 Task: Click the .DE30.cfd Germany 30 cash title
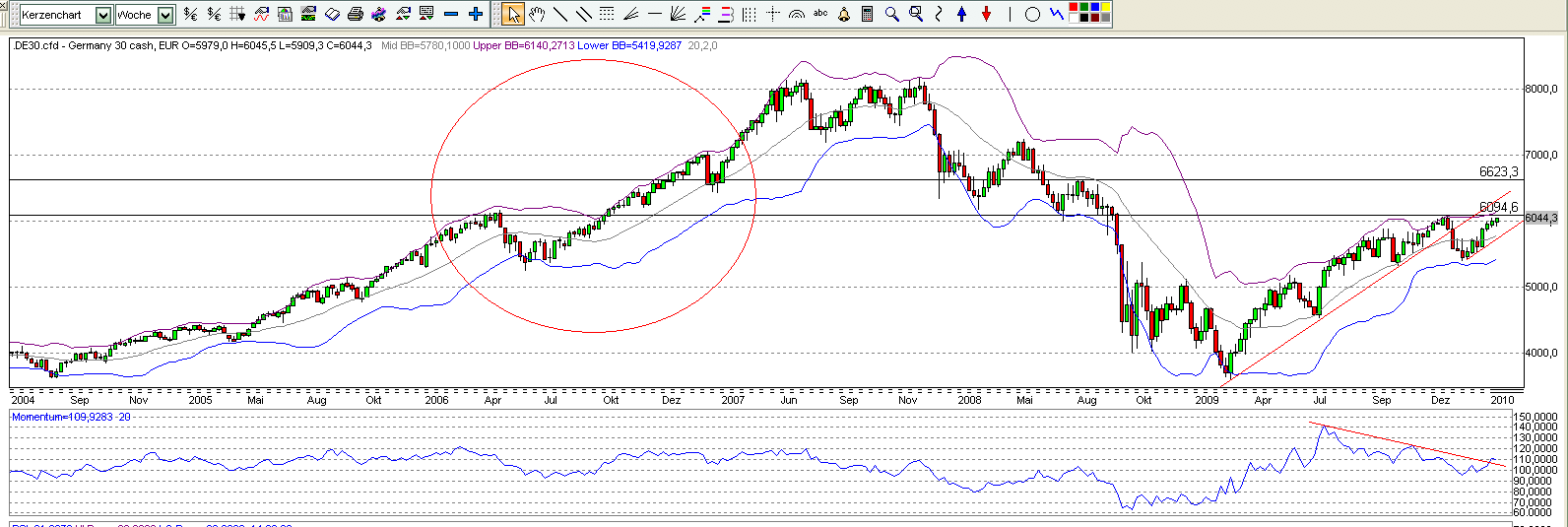pyautogui.click(x=83, y=45)
